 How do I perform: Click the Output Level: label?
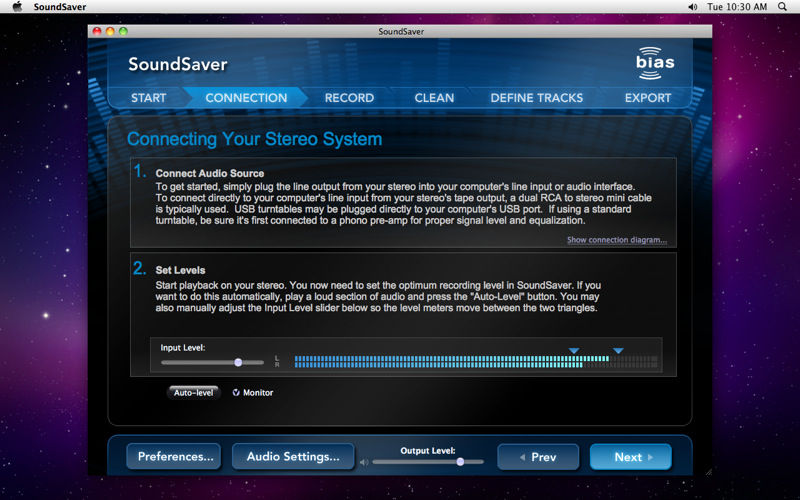(x=428, y=451)
